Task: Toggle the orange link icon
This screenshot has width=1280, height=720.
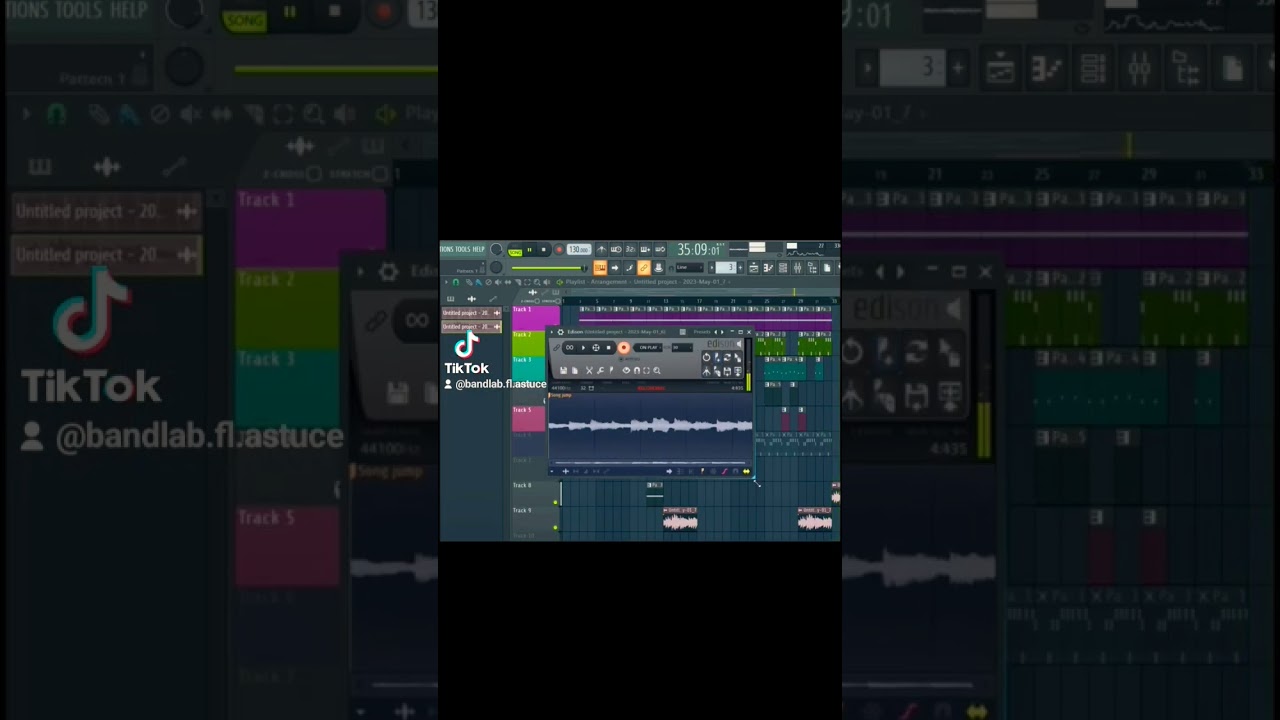Action: point(644,268)
